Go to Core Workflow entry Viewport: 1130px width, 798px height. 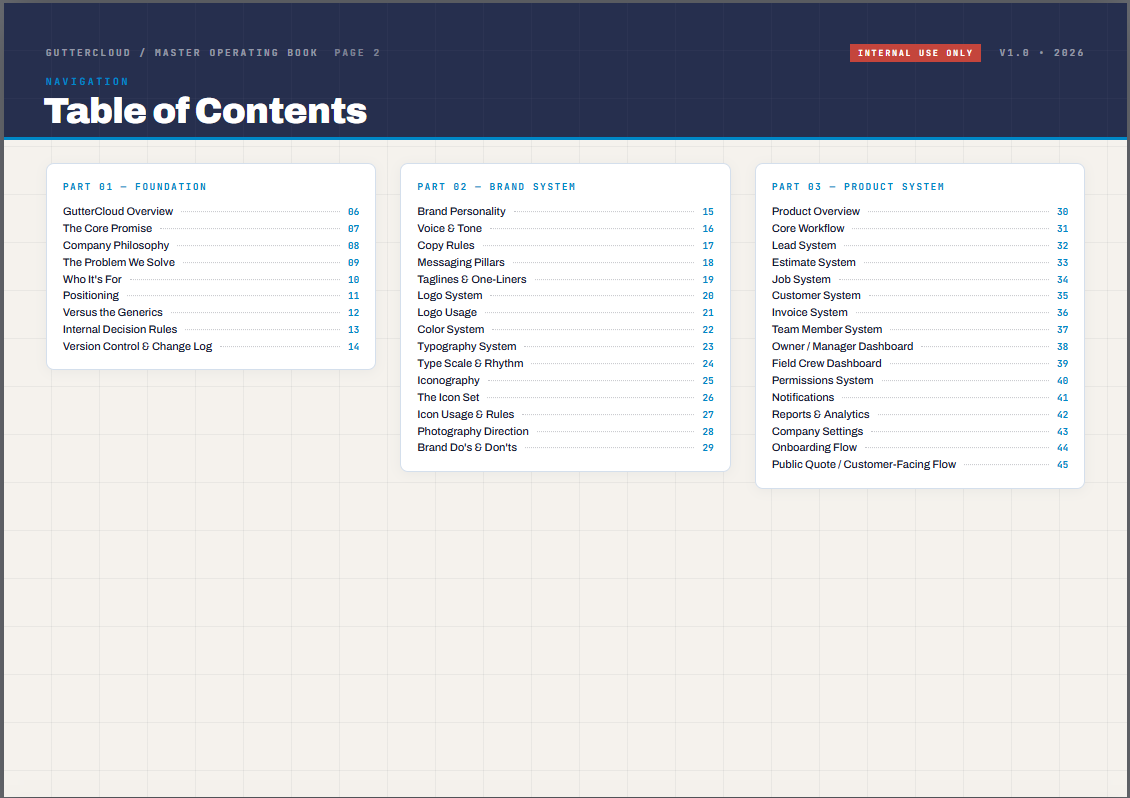920,229
